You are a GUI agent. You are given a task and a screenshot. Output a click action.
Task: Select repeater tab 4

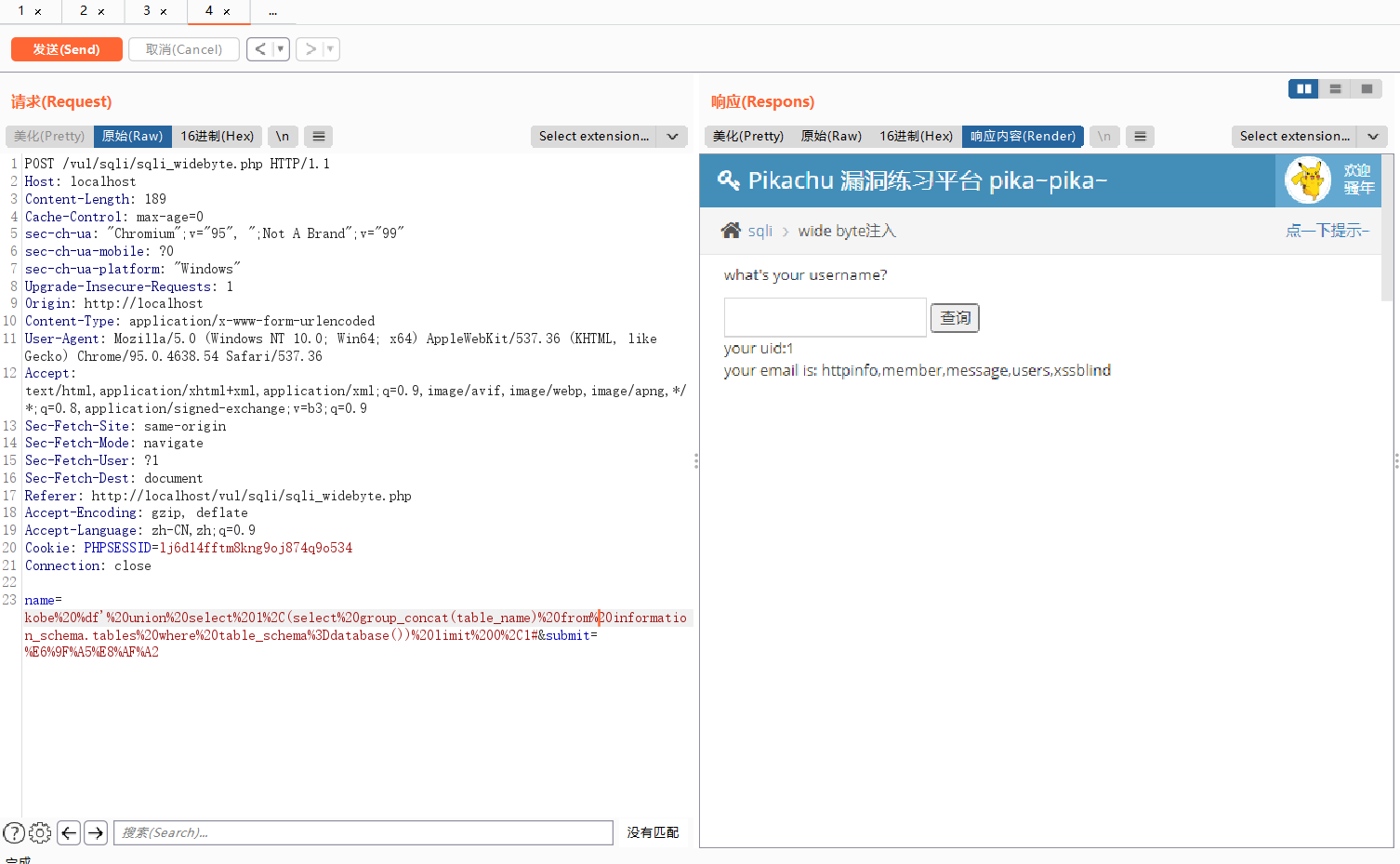tap(209, 11)
